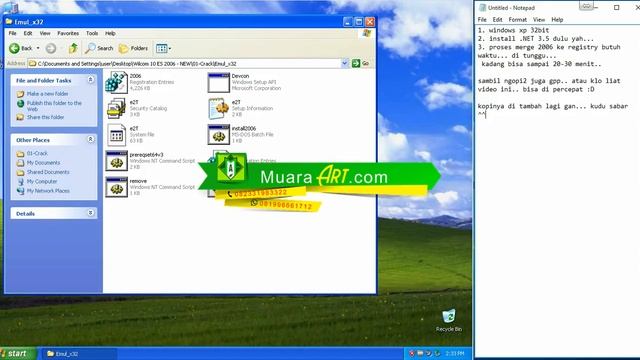Select the prereqset64v3 command script icon
The width and height of the screenshot is (640, 360).
(116, 161)
